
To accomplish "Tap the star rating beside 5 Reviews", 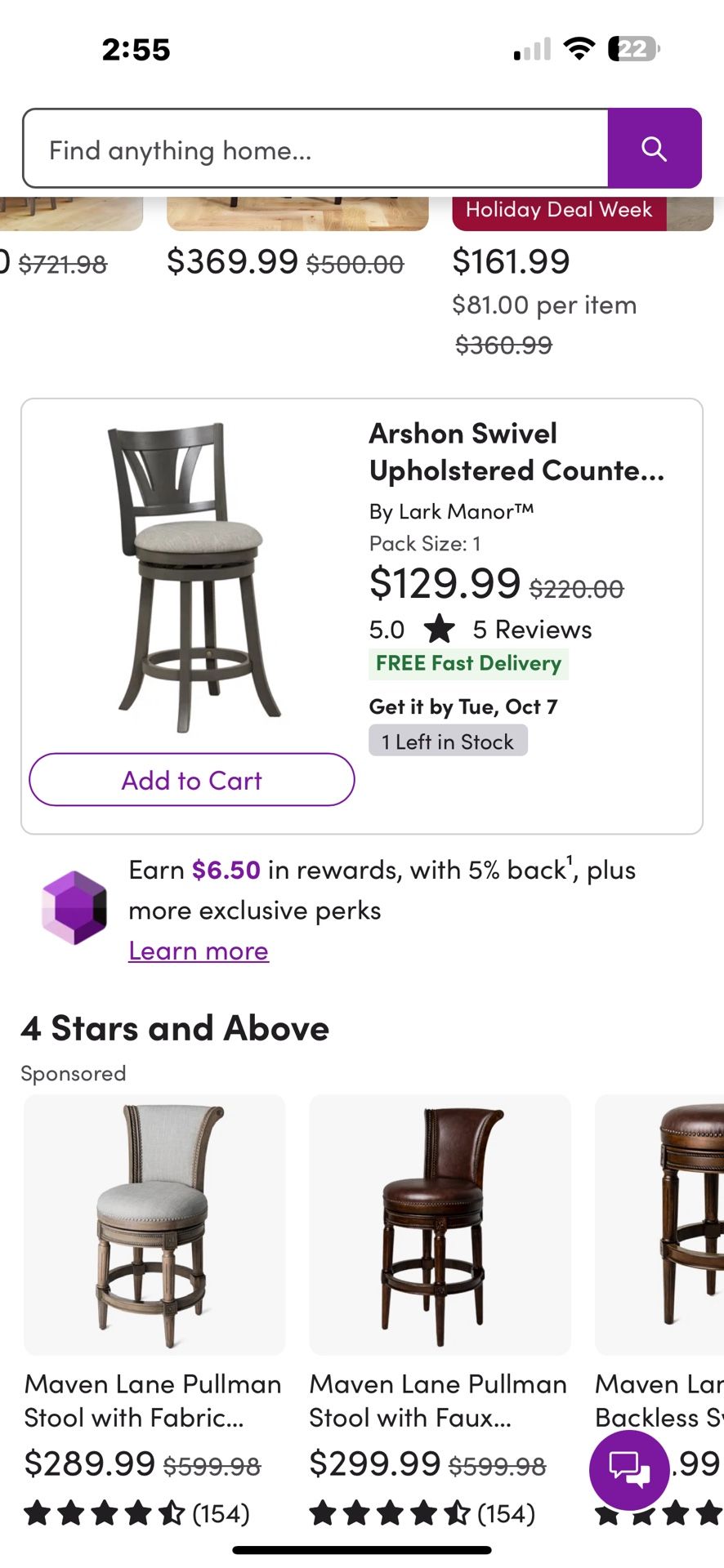I will 440,629.
